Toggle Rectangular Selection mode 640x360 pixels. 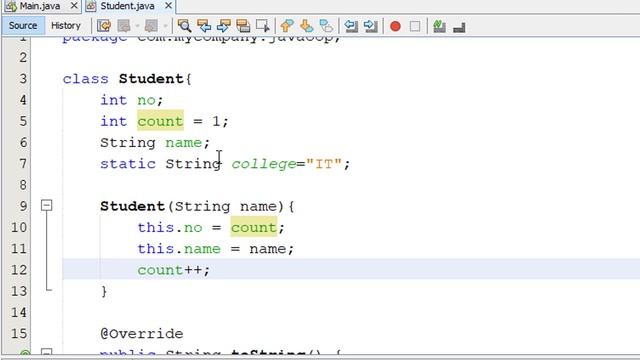tap(263, 26)
